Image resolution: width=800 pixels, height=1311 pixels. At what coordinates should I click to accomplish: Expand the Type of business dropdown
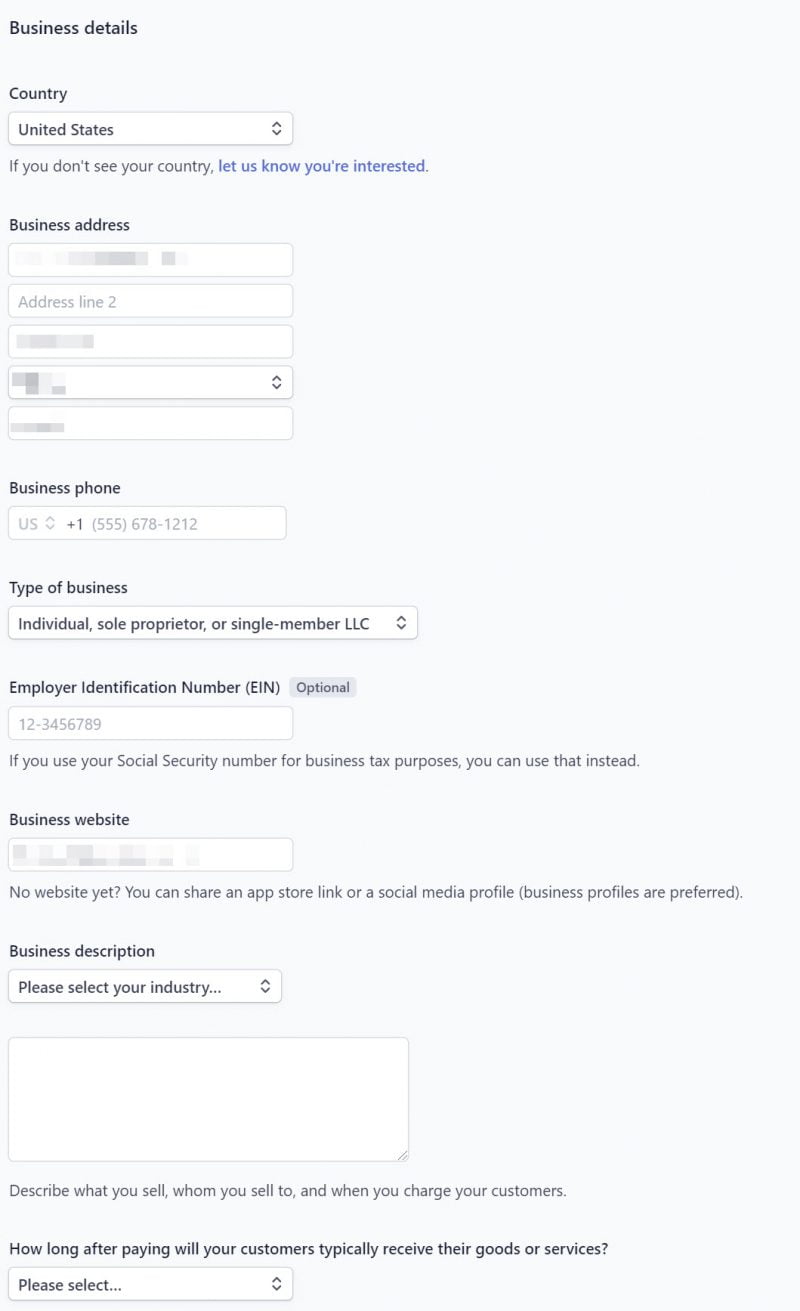pos(212,623)
